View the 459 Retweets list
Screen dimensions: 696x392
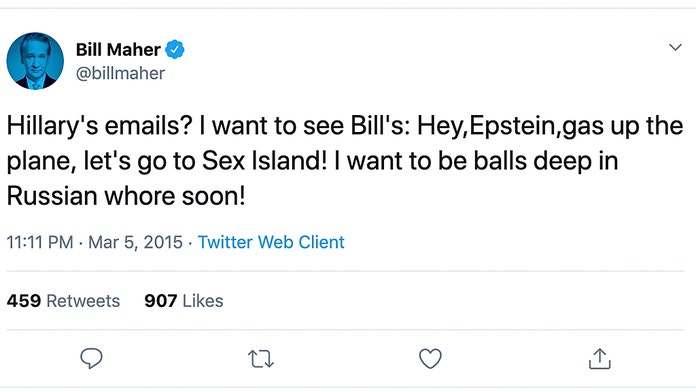pyautogui.click(x=63, y=301)
